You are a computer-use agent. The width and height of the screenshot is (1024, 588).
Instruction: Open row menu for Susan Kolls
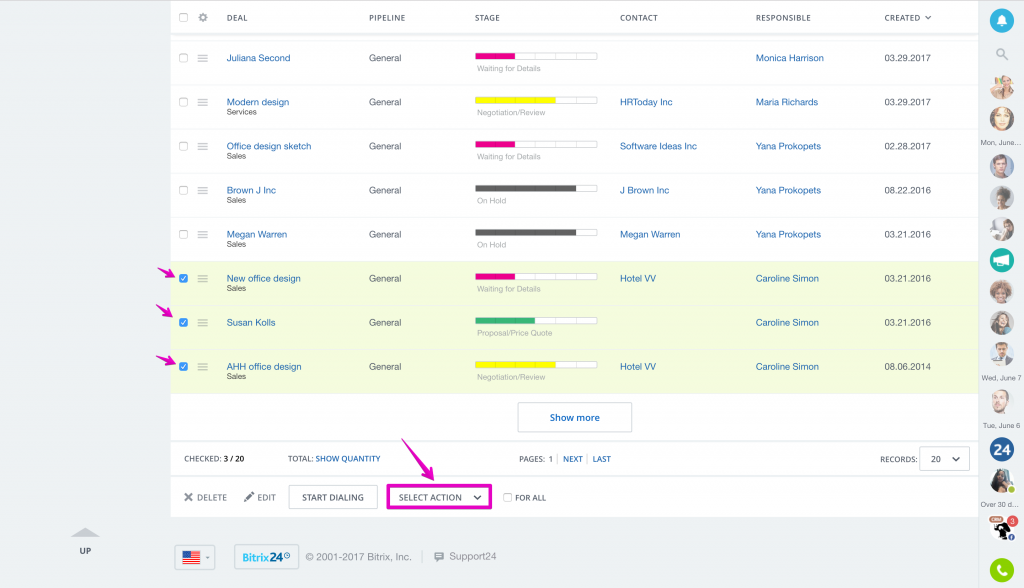click(x=202, y=323)
